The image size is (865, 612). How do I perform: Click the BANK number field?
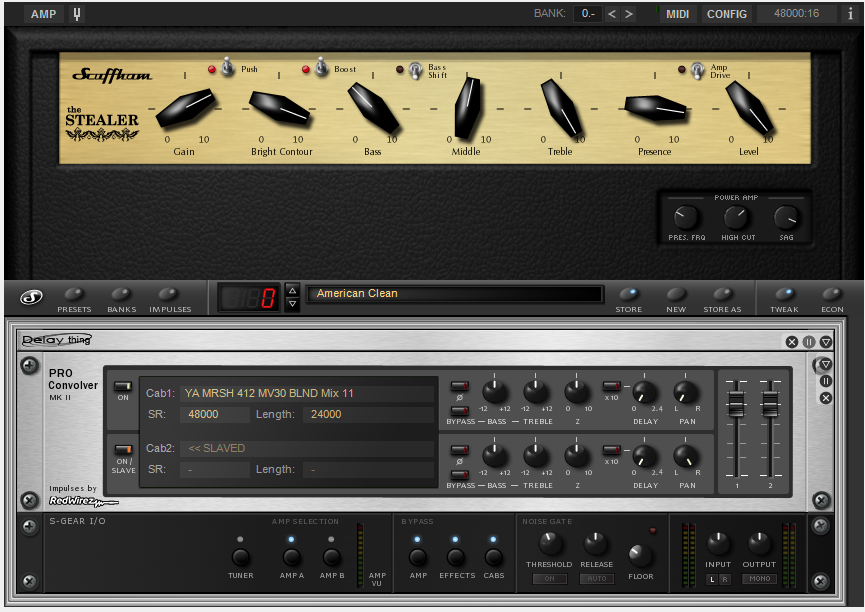[588, 14]
